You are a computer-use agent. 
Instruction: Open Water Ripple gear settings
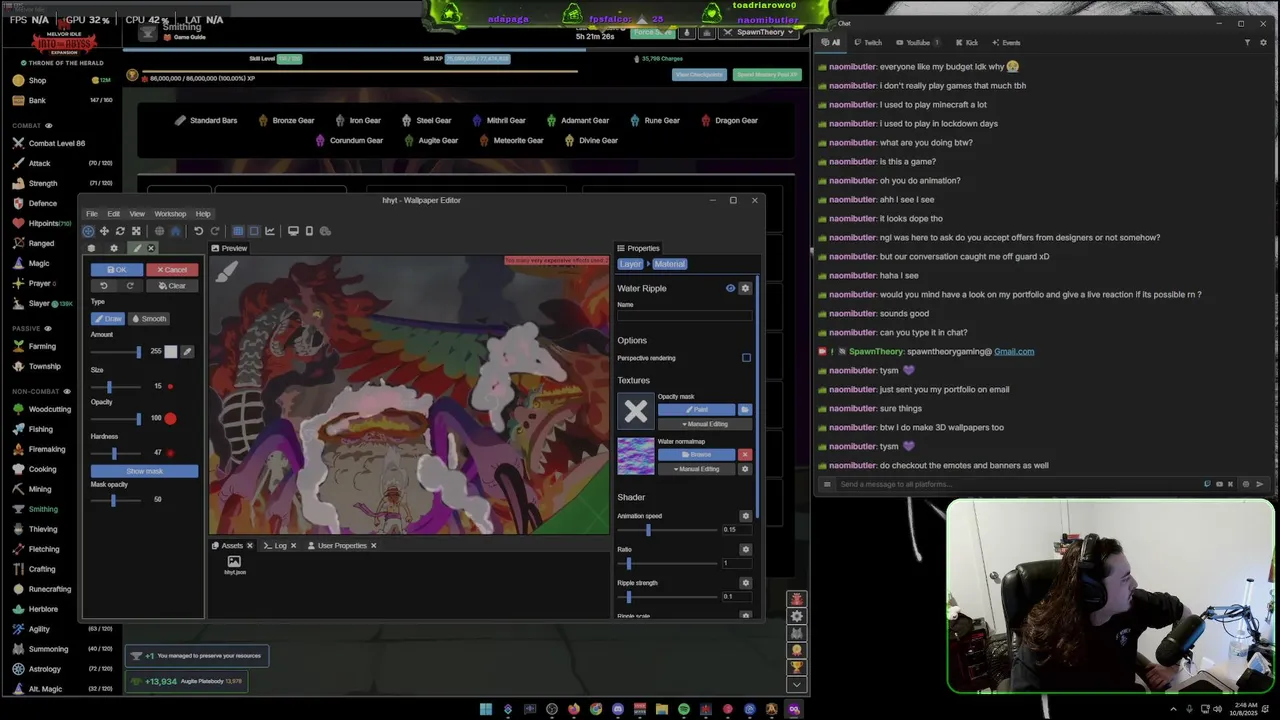(x=745, y=288)
